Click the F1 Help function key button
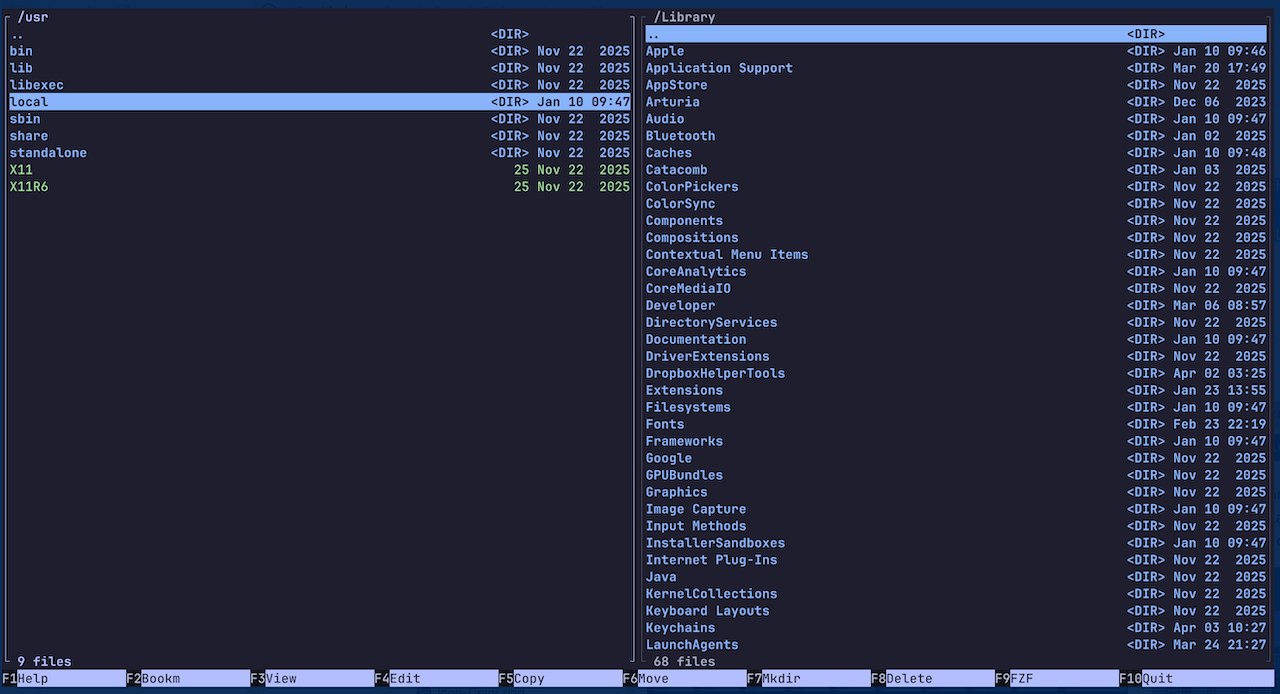This screenshot has height=694, width=1280. click(63, 678)
